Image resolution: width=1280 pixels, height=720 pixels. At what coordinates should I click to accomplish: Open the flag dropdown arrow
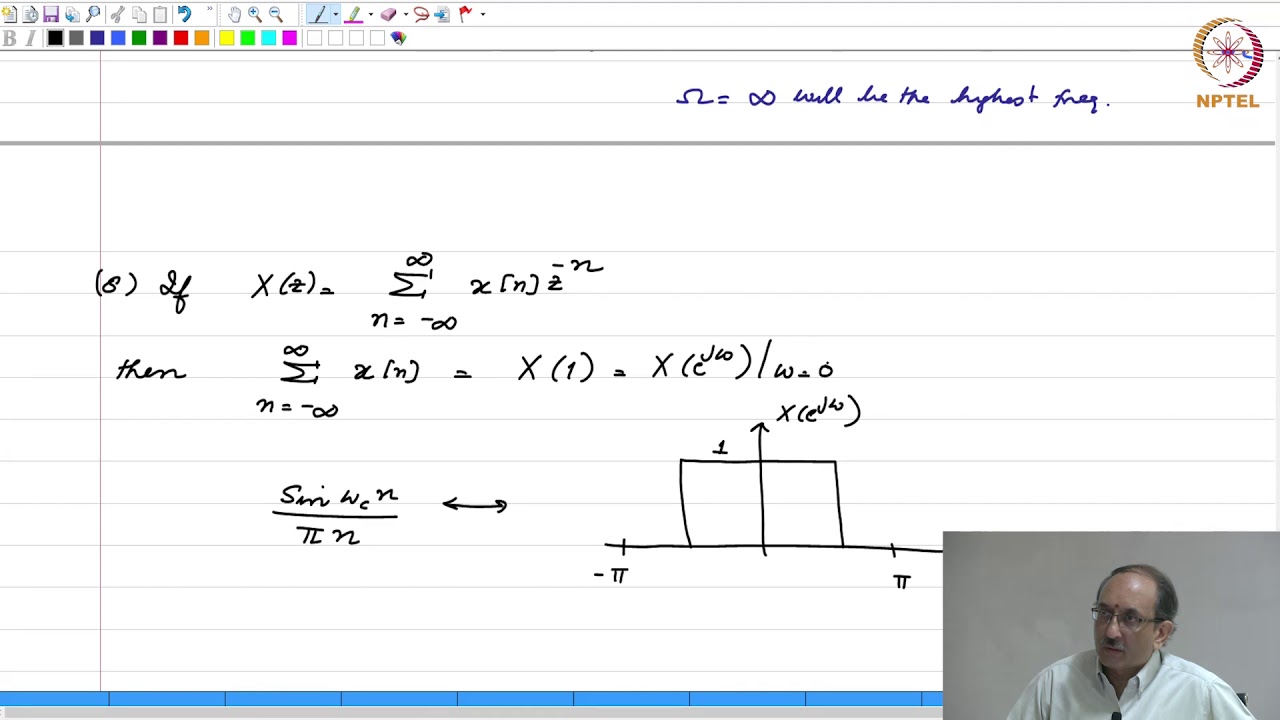483,14
